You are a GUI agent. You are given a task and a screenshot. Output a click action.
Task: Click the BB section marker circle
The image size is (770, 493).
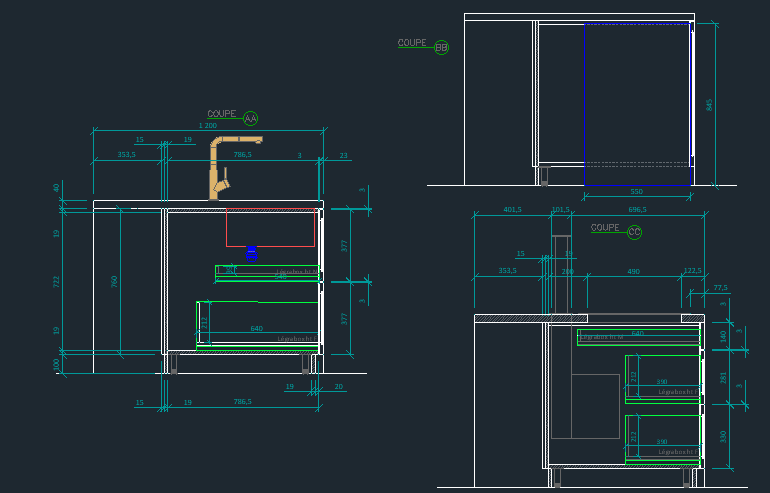pyautogui.click(x=441, y=47)
